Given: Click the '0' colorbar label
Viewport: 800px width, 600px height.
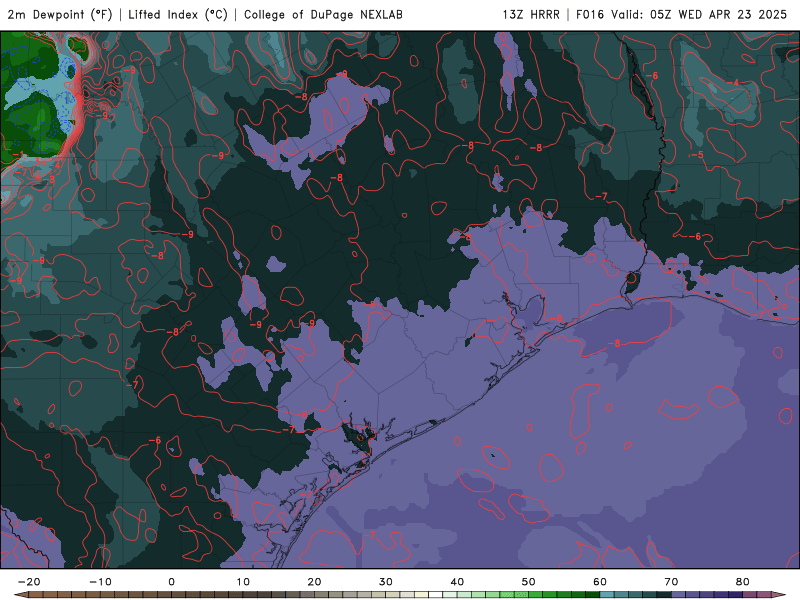Looking at the screenshot, I should [171, 582].
